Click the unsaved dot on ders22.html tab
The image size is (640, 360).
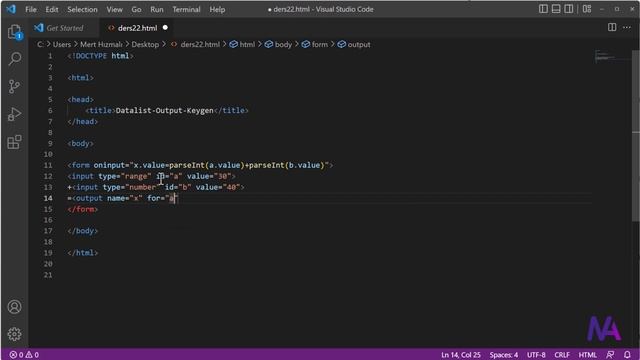tap(165, 28)
